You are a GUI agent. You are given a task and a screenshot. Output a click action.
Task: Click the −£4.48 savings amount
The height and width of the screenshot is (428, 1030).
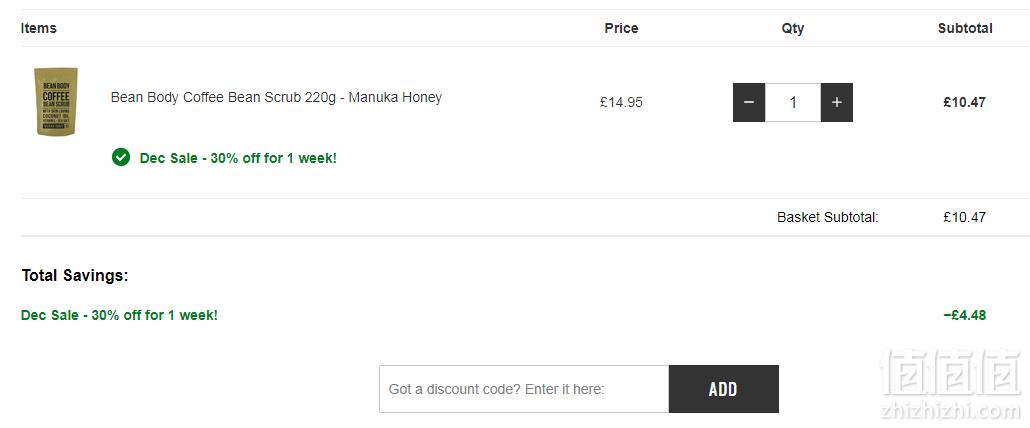[x=964, y=315]
